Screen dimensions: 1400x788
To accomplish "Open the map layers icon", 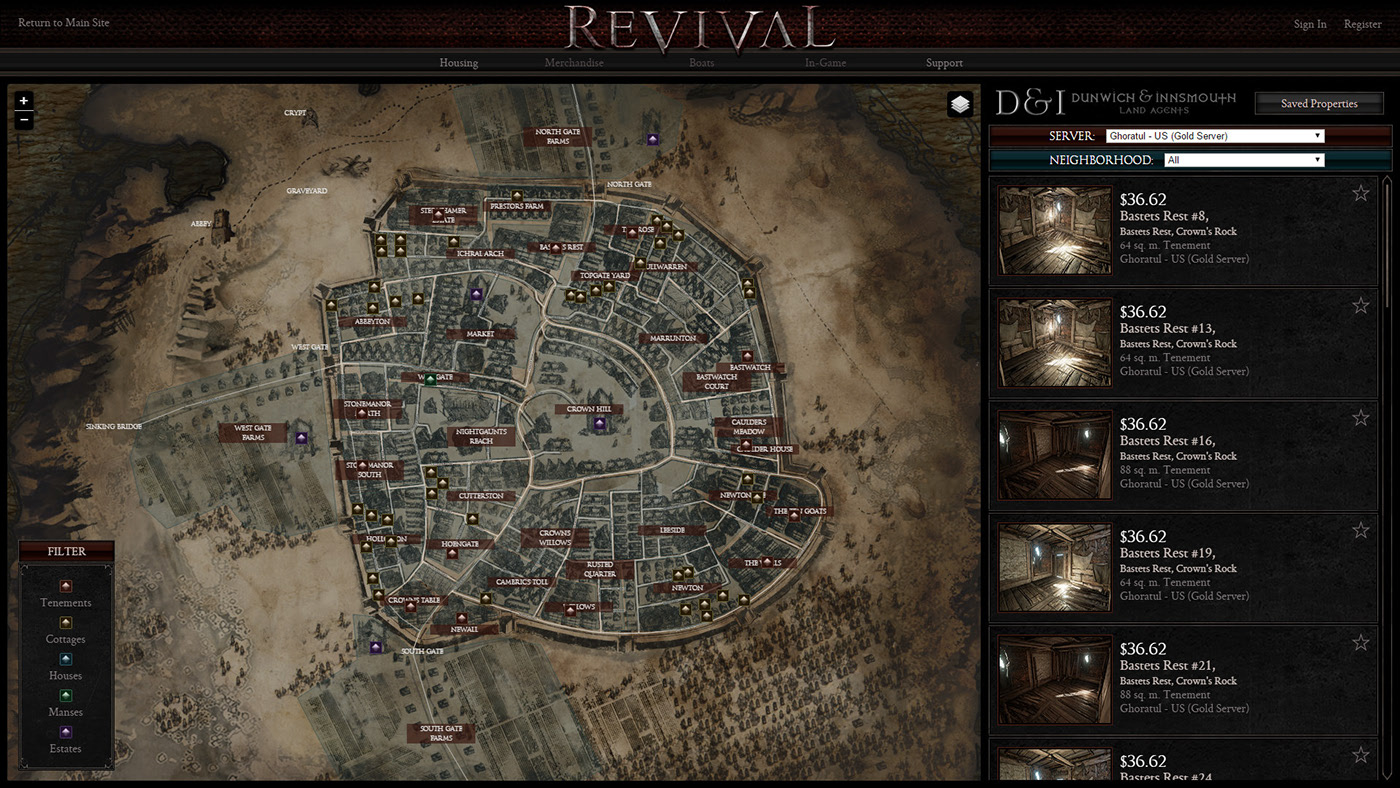I will (x=960, y=105).
